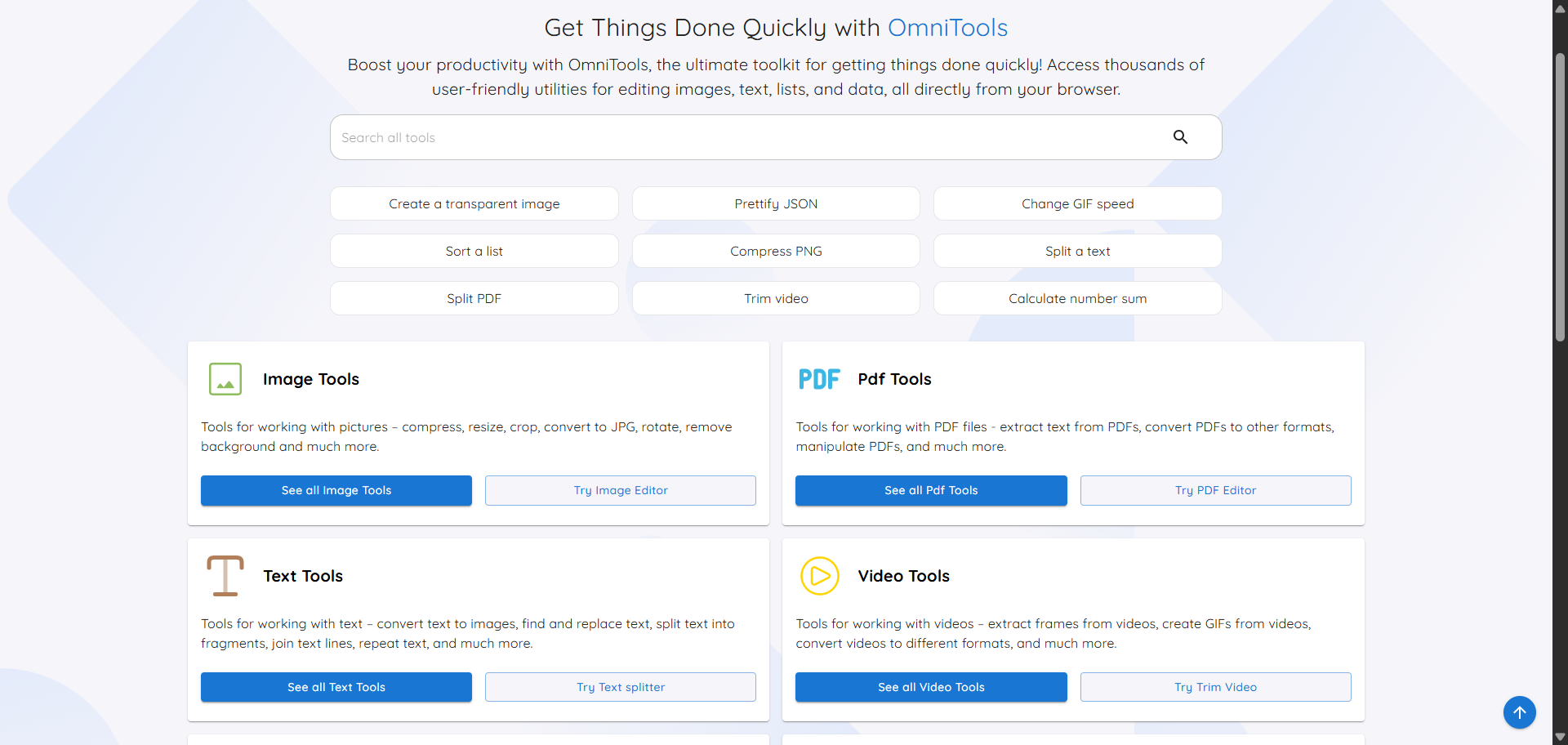The height and width of the screenshot is (745, 1568).
Task: Click the yellow Video Tools play icon
Action: pyautogui.click(x=819, y=576)
